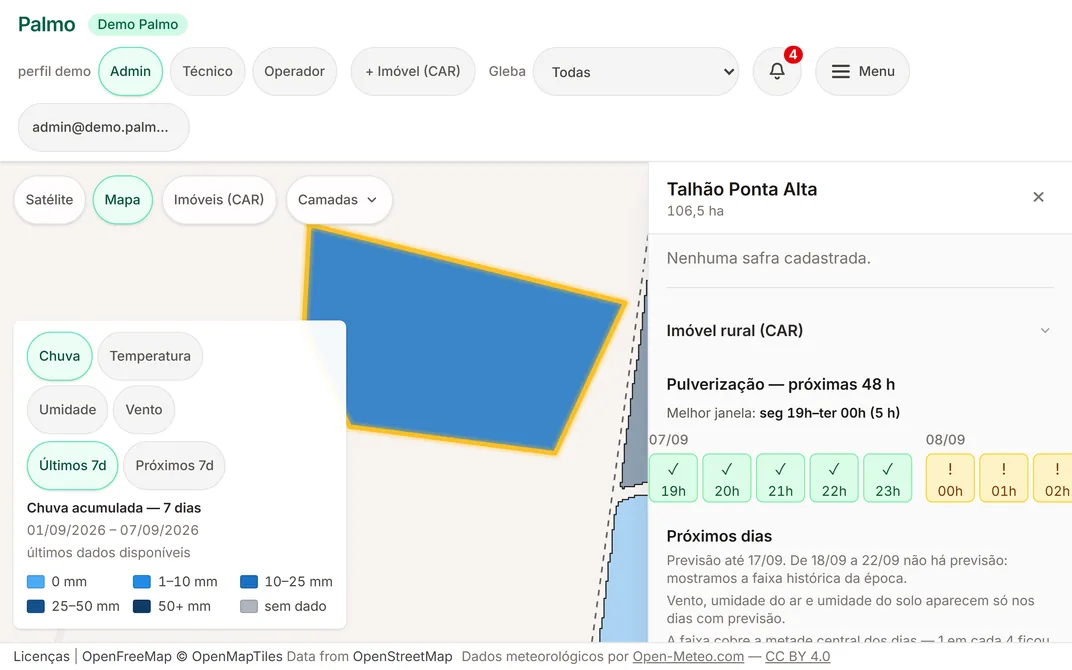Viewport: 1072px width, 670px height.
Task: Open the Open-Meteo.com link
Action: 688,656
